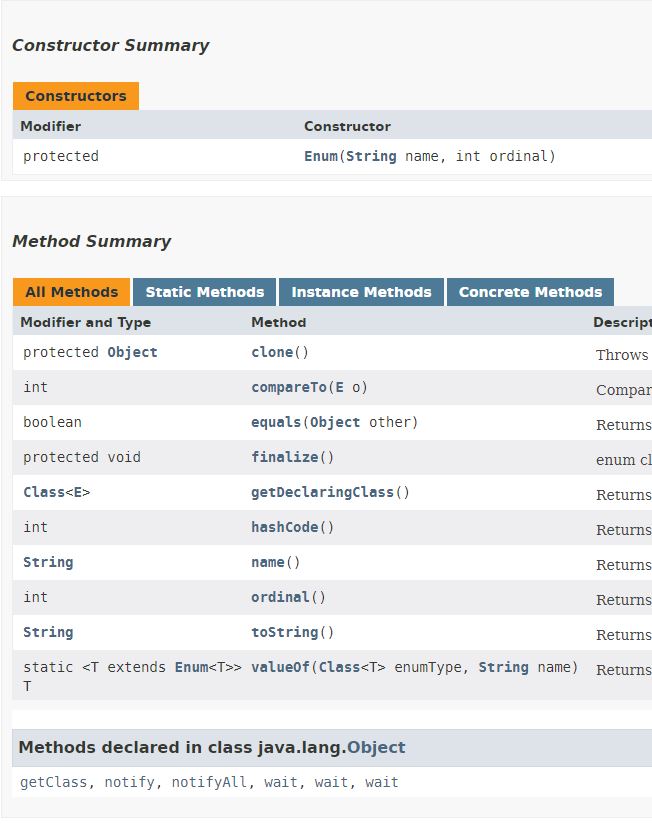652x830 pixels.
Task: Open the name() method link
Action: (x=268, y=562)
